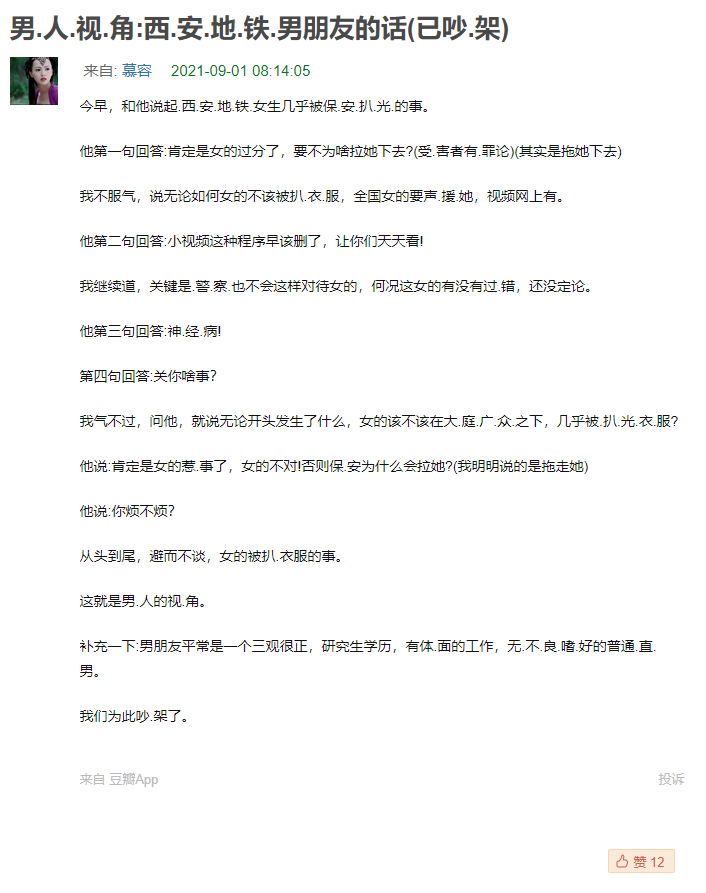
Task: Click the line 他第二句回答
Action: [x=252, y=241]
